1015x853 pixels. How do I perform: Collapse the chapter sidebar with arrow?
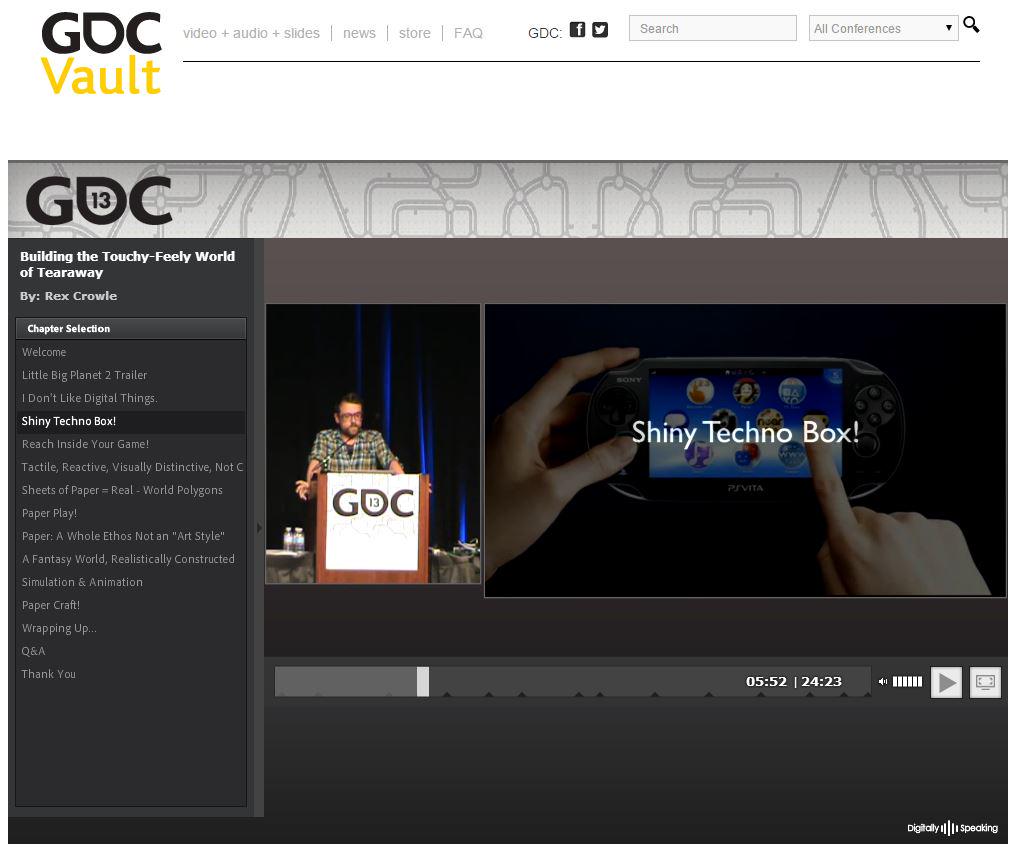click(x=259, y=527)
